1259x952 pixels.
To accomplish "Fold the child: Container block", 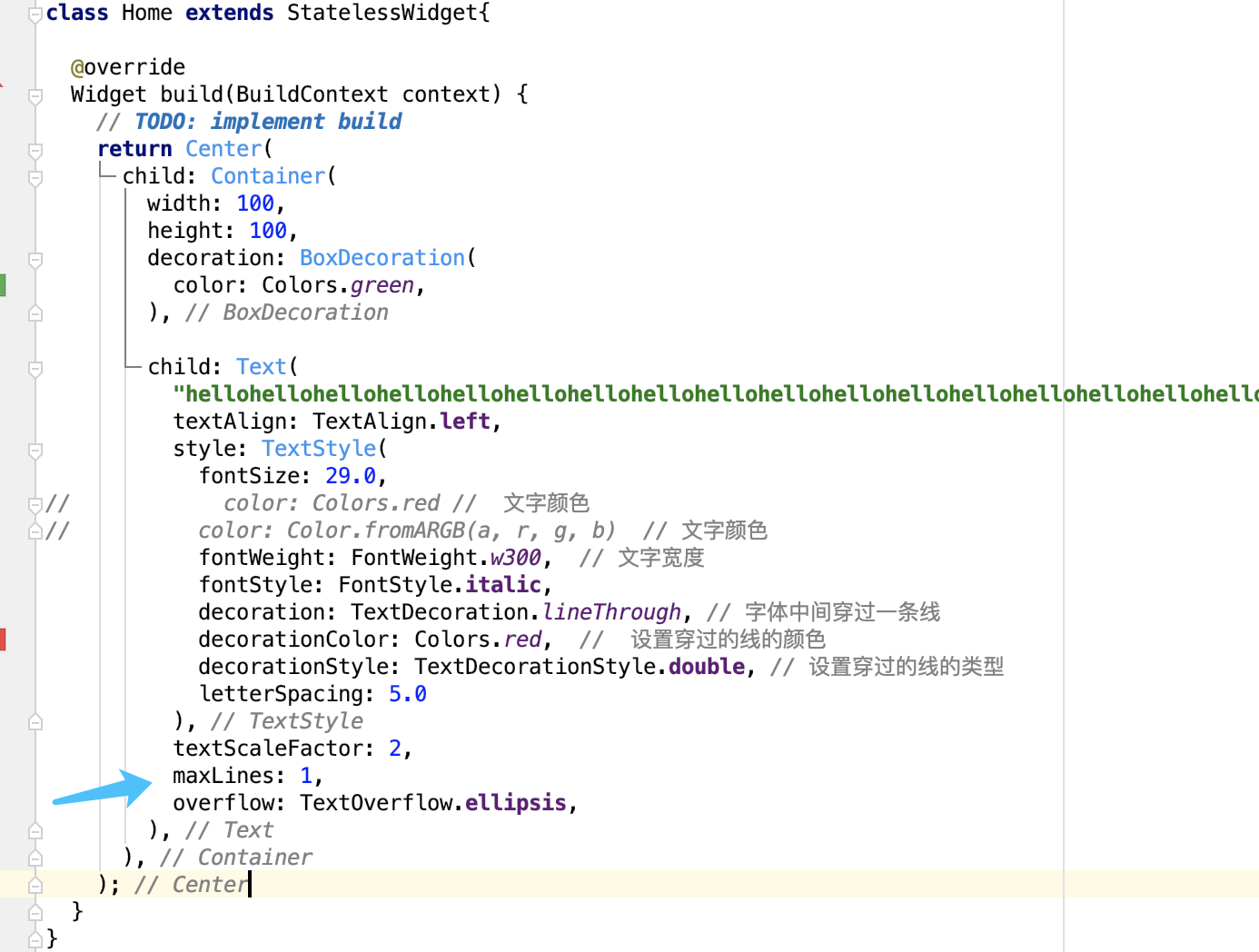I will coord(35,178).
